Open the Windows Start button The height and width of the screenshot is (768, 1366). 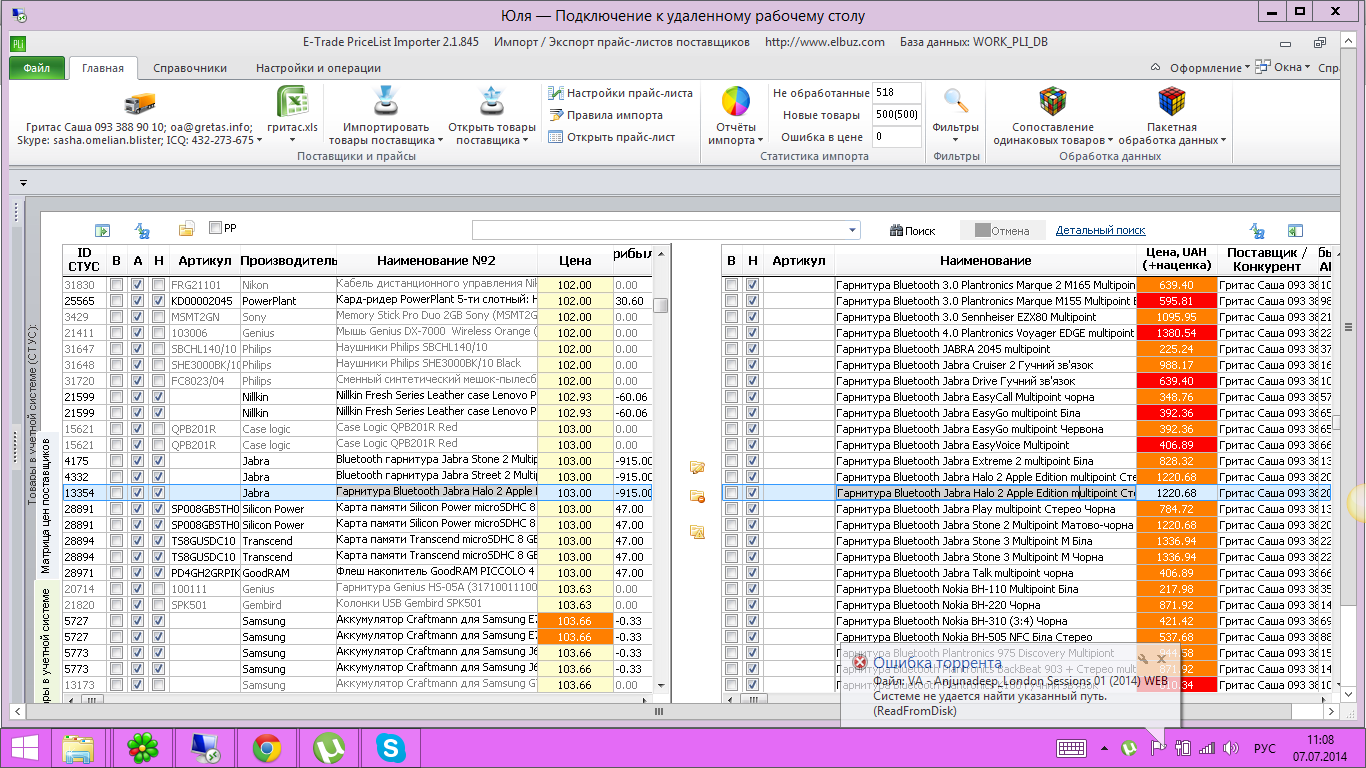(25, 748)
